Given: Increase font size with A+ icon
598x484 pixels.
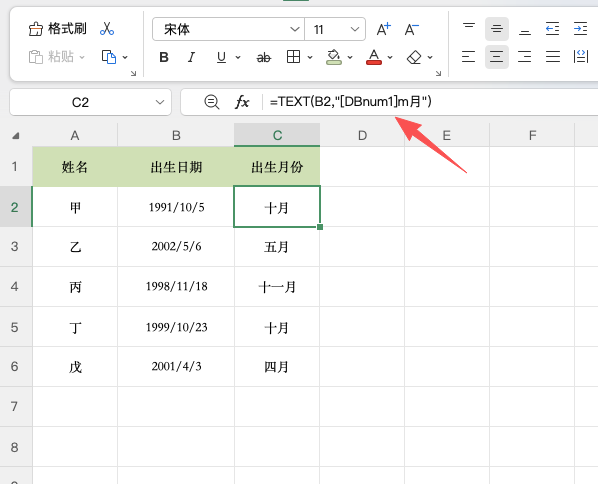Looking at the screenshot, I should tap(383, 29).
